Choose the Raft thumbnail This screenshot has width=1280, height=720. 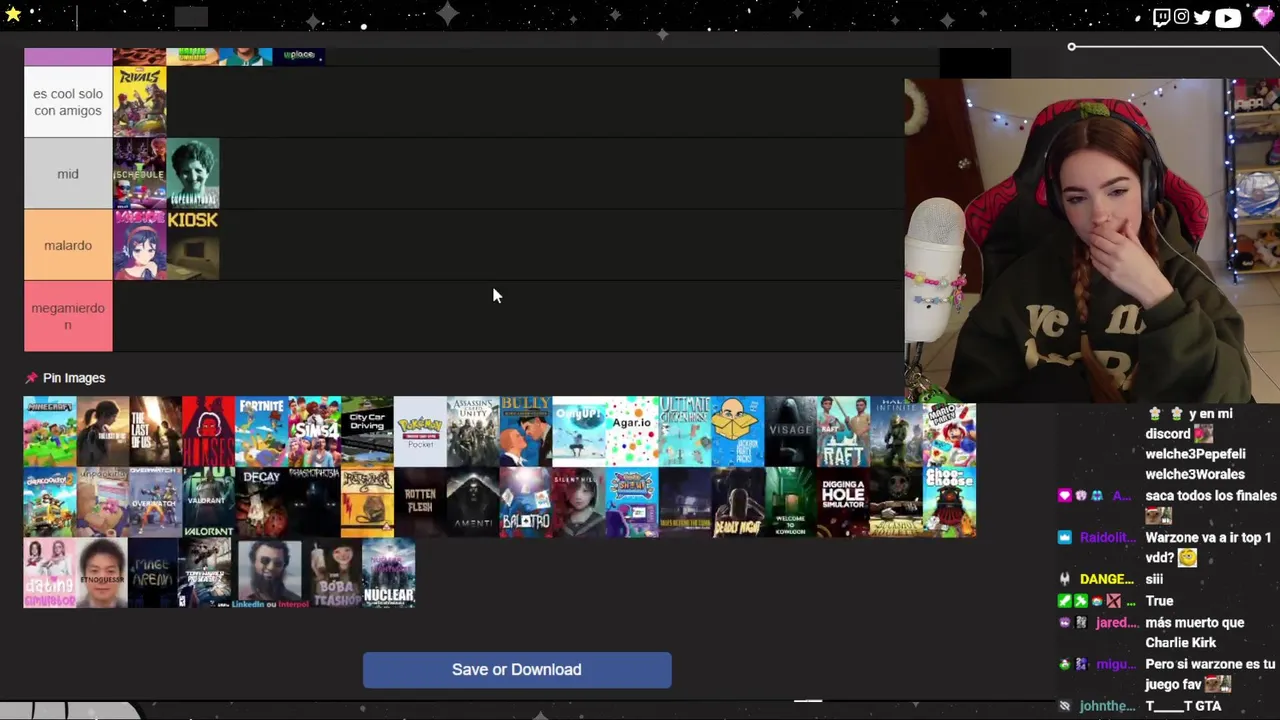point(843,432)
